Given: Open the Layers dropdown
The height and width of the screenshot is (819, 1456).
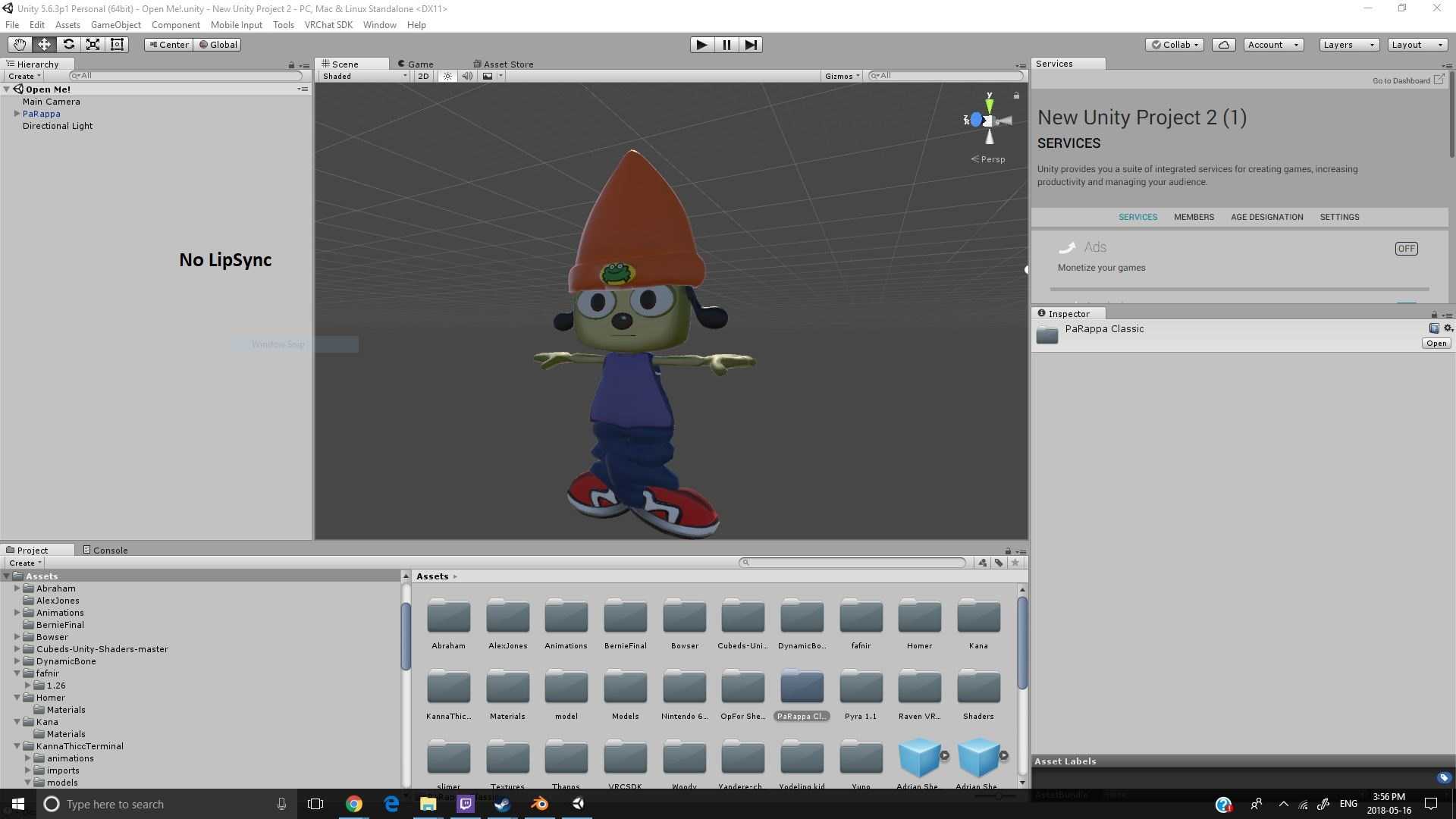Looking at the screenshot, I should pos(1348,45).
